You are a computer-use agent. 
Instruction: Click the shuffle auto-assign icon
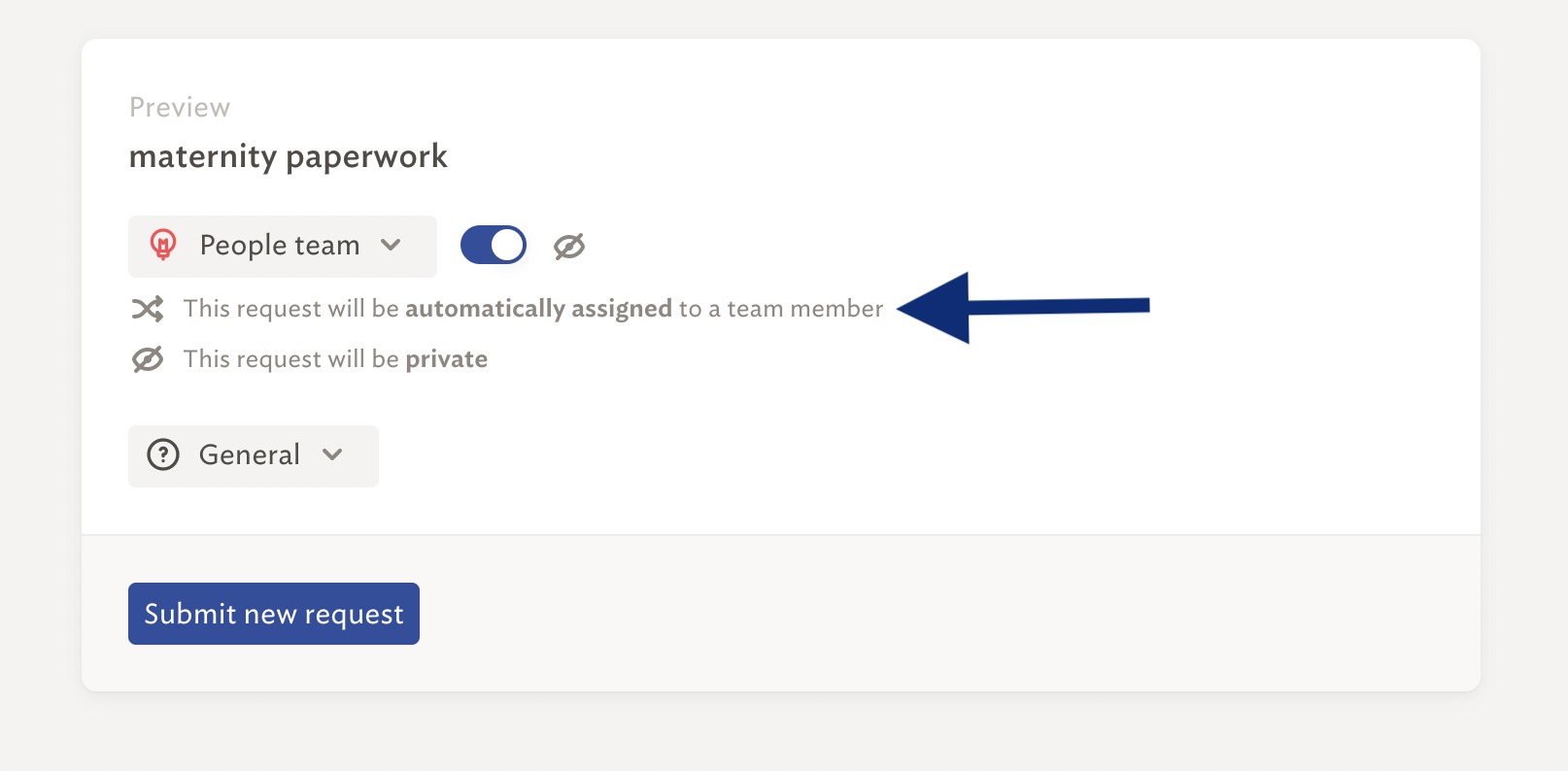pyautogui.click(x=148, y=309)
